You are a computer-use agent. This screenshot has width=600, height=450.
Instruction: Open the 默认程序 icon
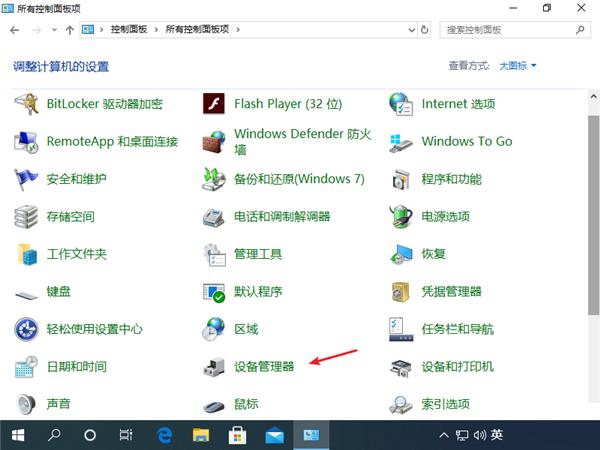[x=214, y=292]
